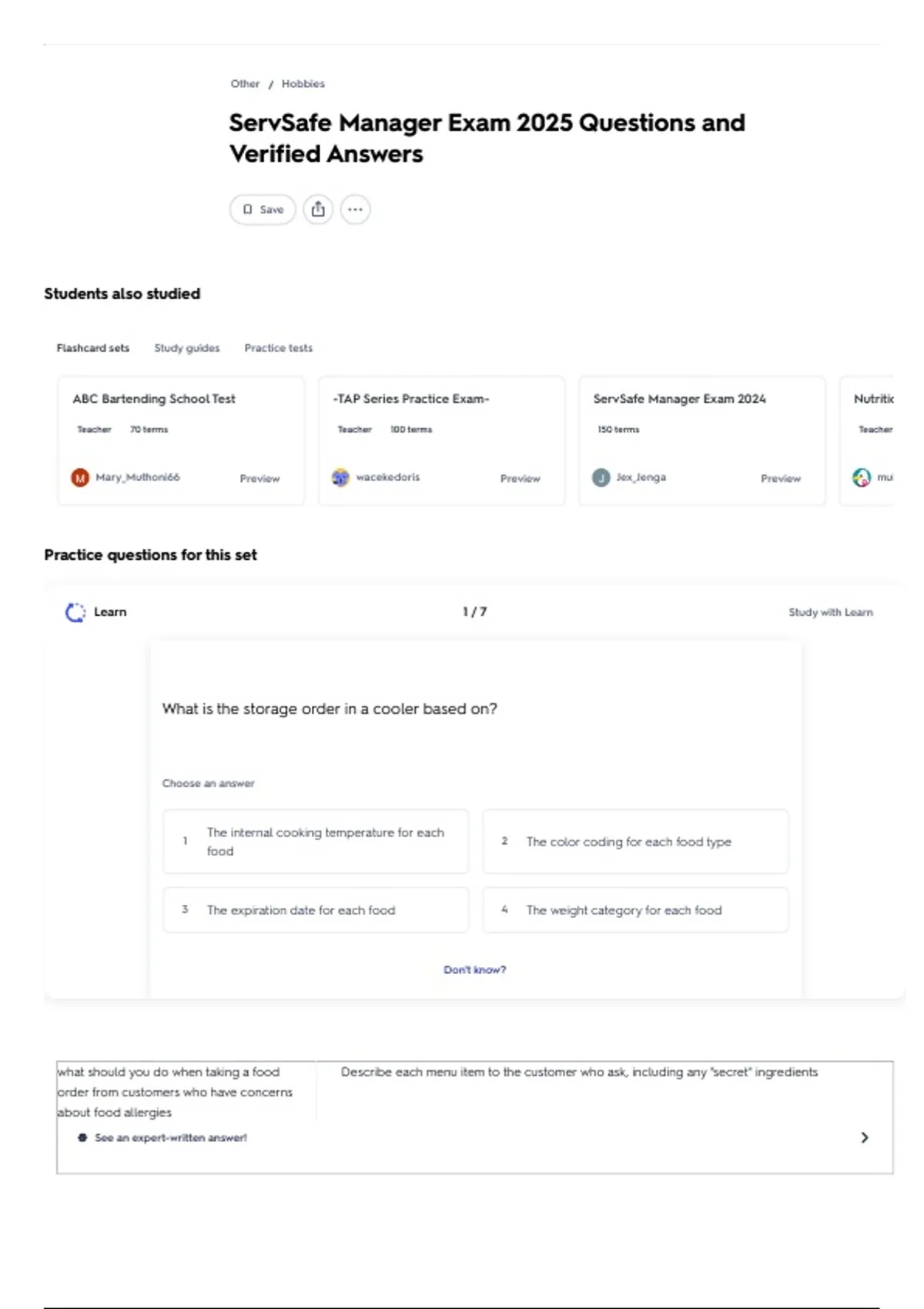Click the share icon button

(318, 209)
